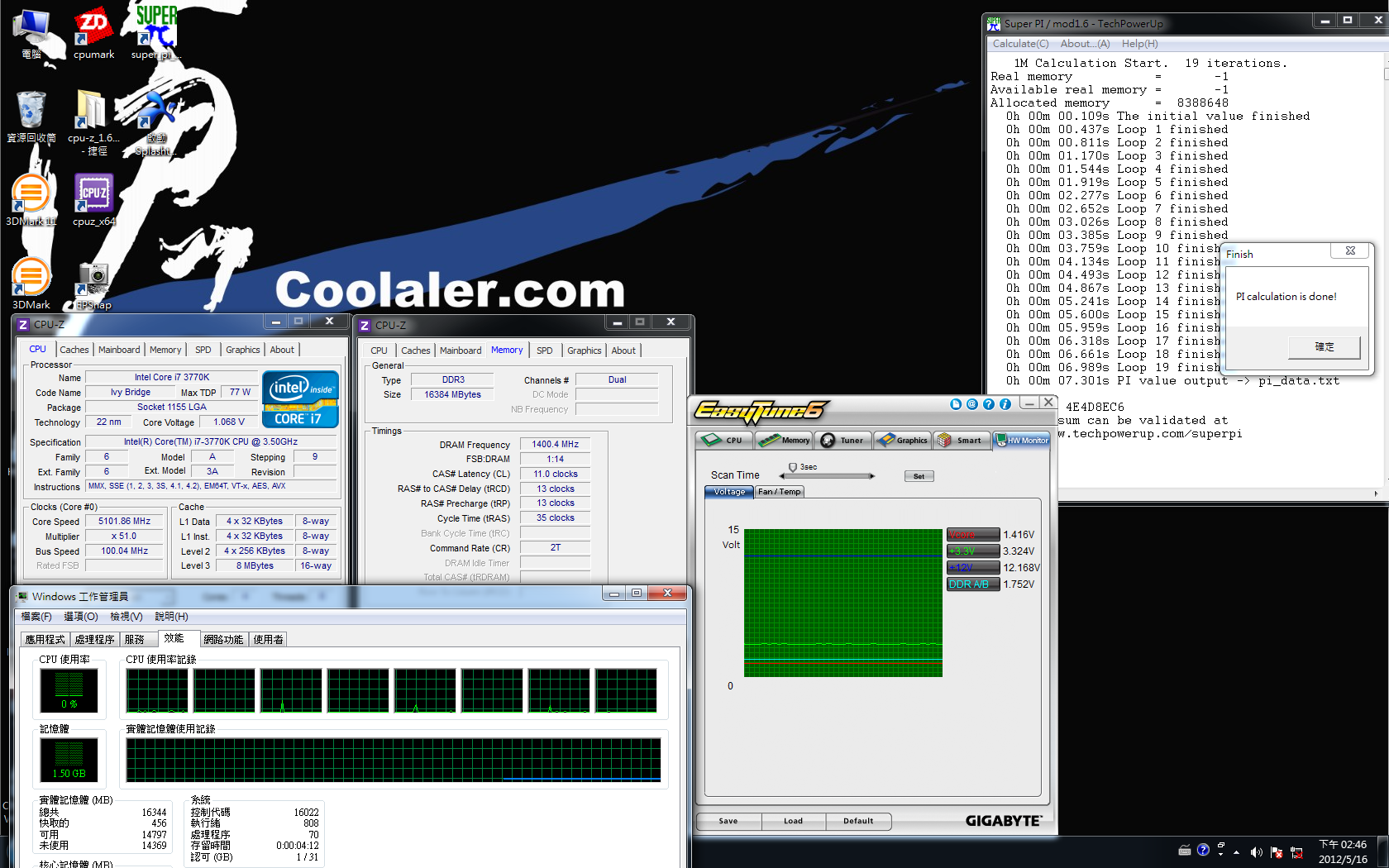Screen dimensions: 1389x868
Task: Show hidden system tray icons arrow
Action: 1236,851
